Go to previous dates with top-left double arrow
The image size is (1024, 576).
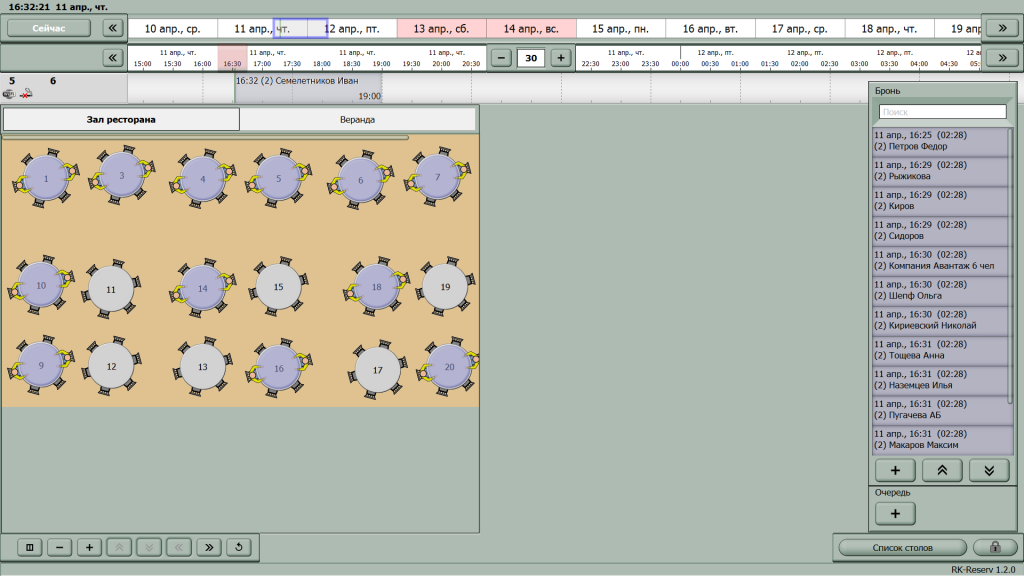coord(112,28)
